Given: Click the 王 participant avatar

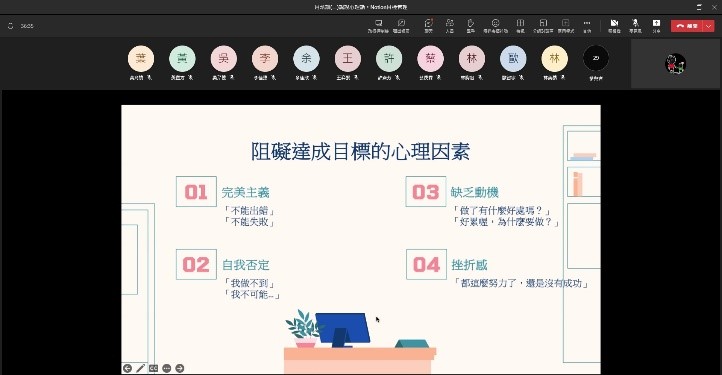Looking at the screenshot, I should (x=348, y=59).
